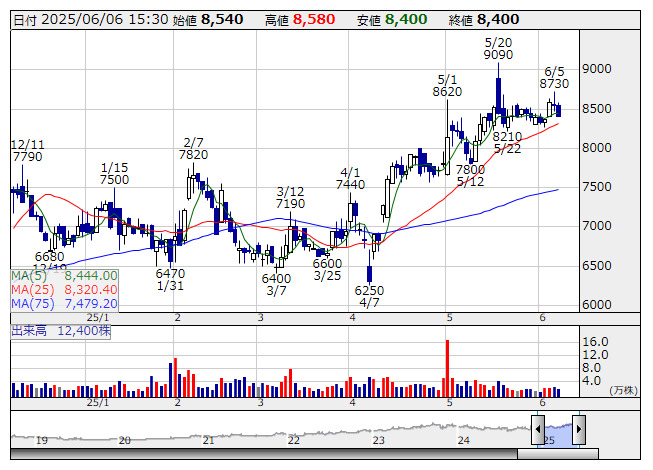Click the 5/20 9090 peak price annotation
Image resolution: width=653 pixels, height=470 pixels.
click(x=498, y=49)
